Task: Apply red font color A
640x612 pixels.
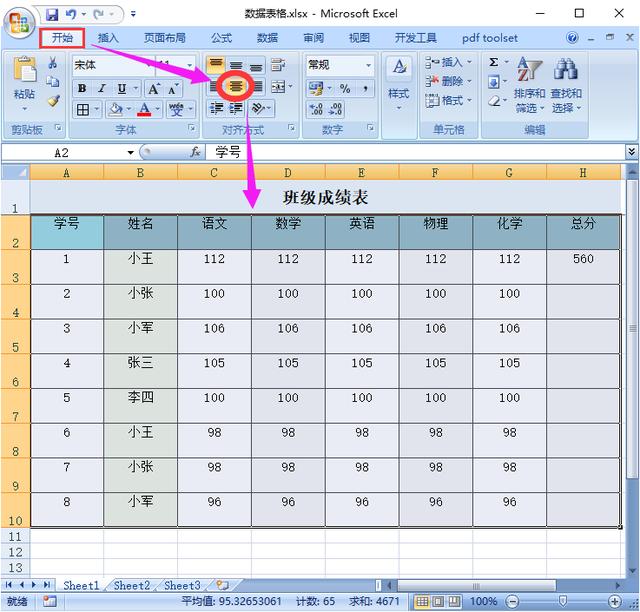Action: [x=144, y=109]
